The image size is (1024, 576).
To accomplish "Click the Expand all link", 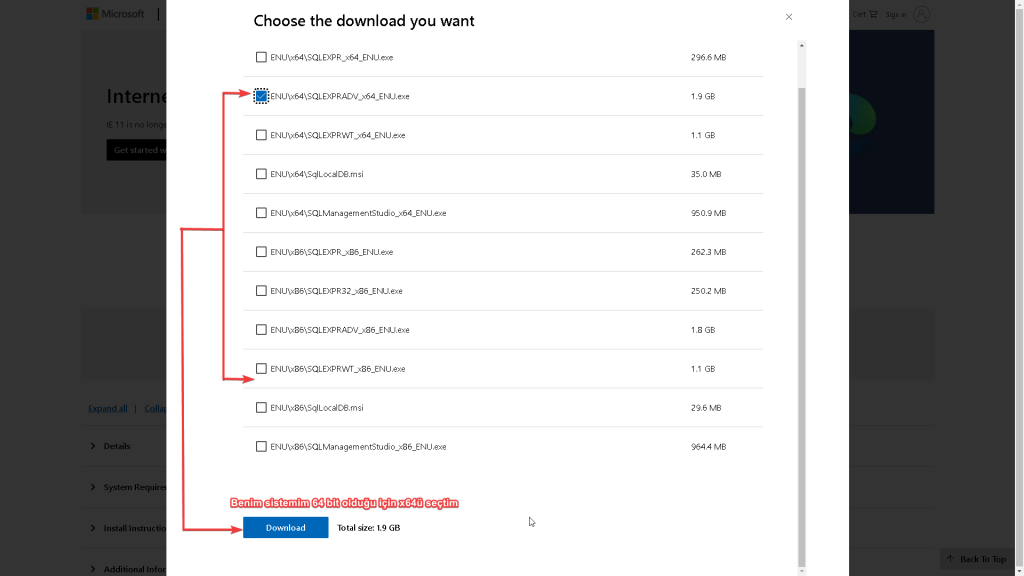I will tap(108, 408).
